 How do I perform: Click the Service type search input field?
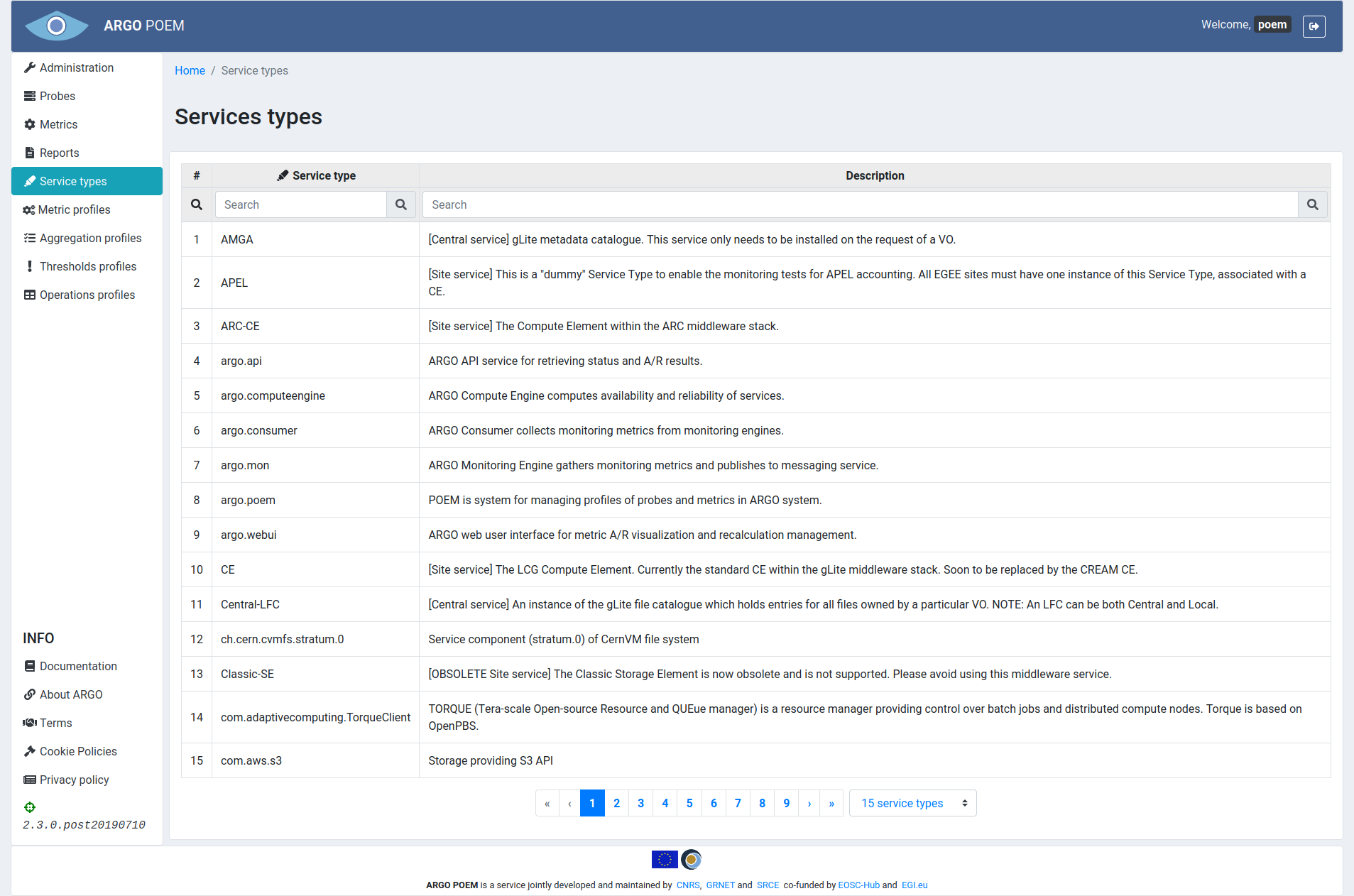coord(301,204)
